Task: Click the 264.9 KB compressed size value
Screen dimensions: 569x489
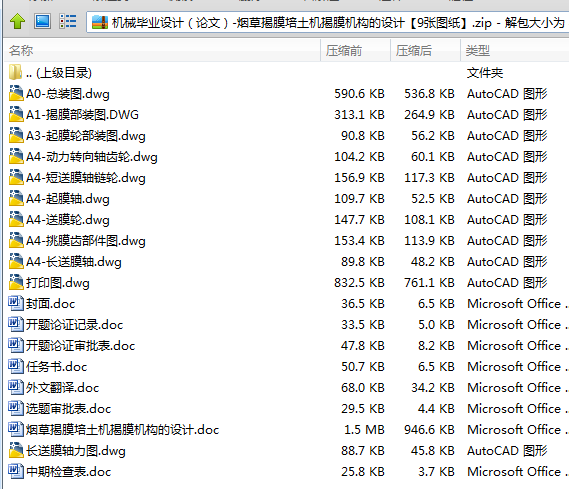Action: click(x=430, y=115)
